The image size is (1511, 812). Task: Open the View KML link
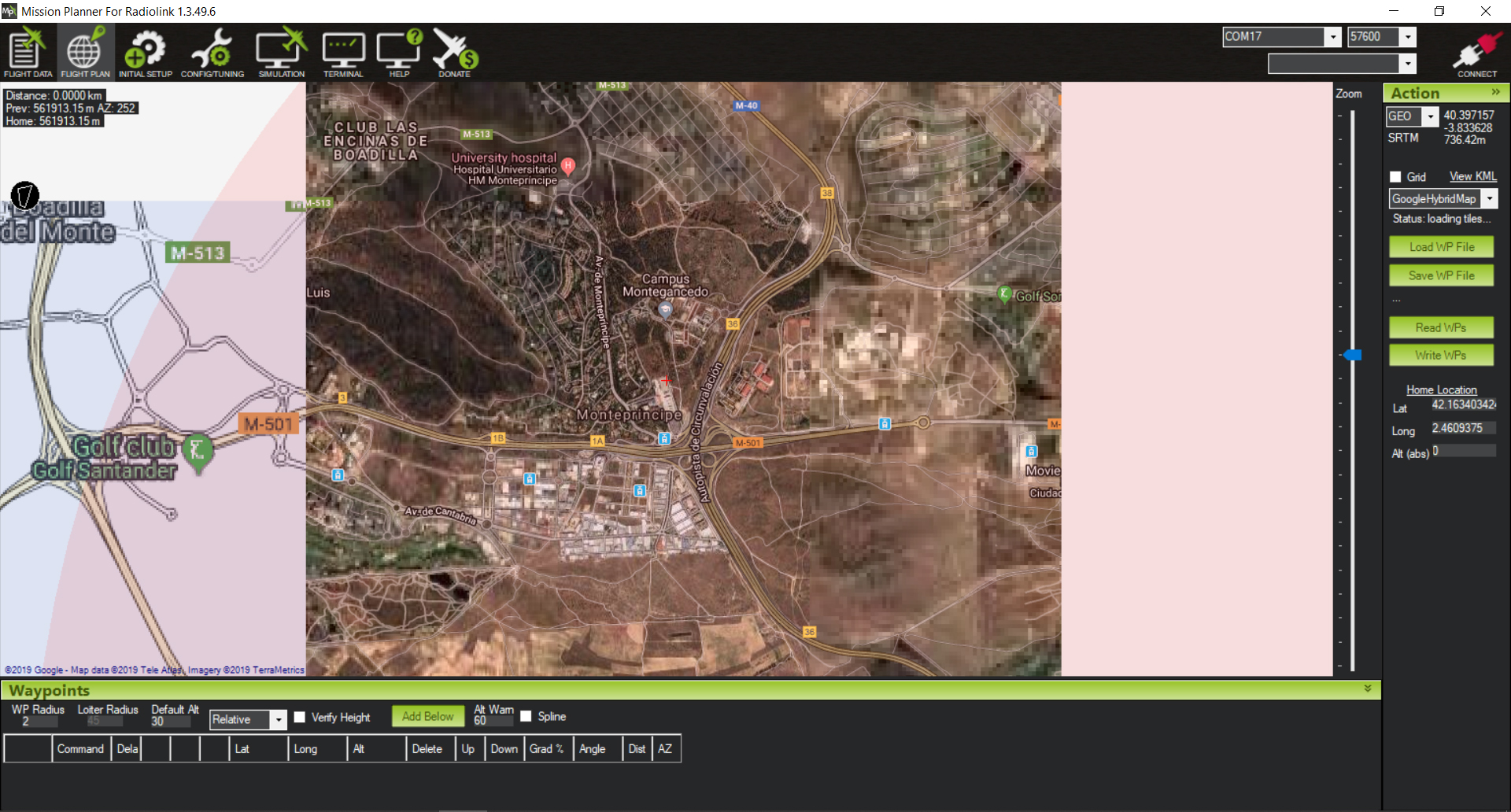(1472, 177)
